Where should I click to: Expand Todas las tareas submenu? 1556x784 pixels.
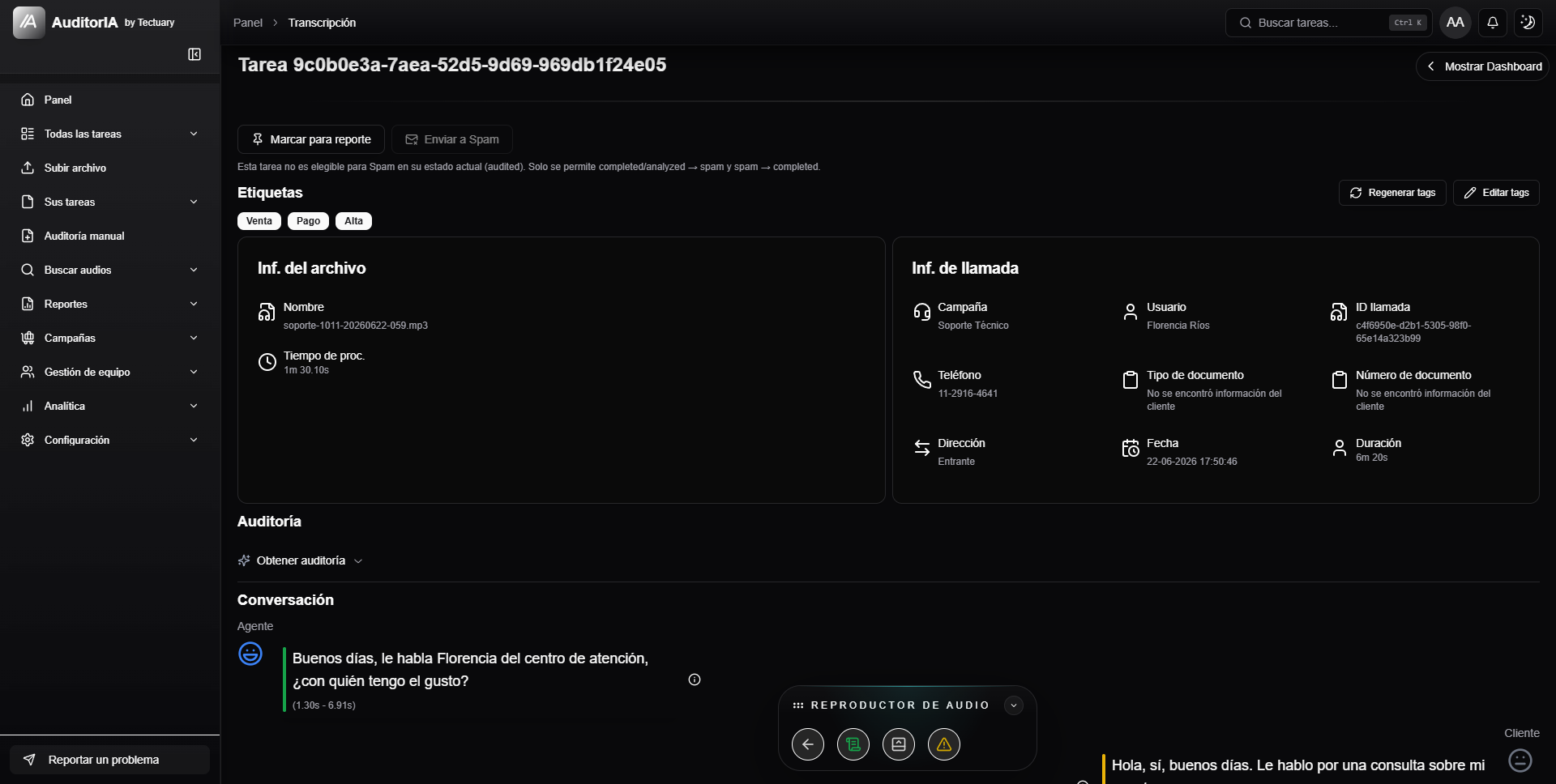point(194,134)
